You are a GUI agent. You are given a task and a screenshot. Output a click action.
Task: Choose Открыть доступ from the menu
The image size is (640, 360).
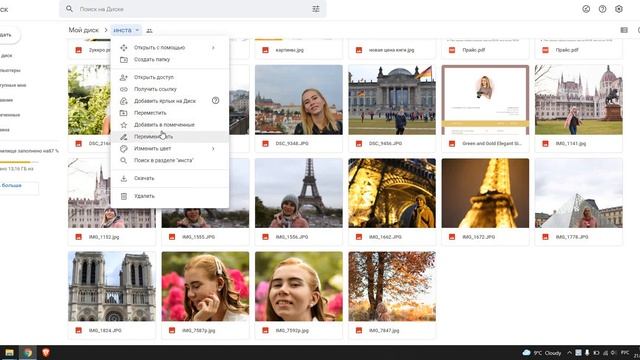point(169,77)
